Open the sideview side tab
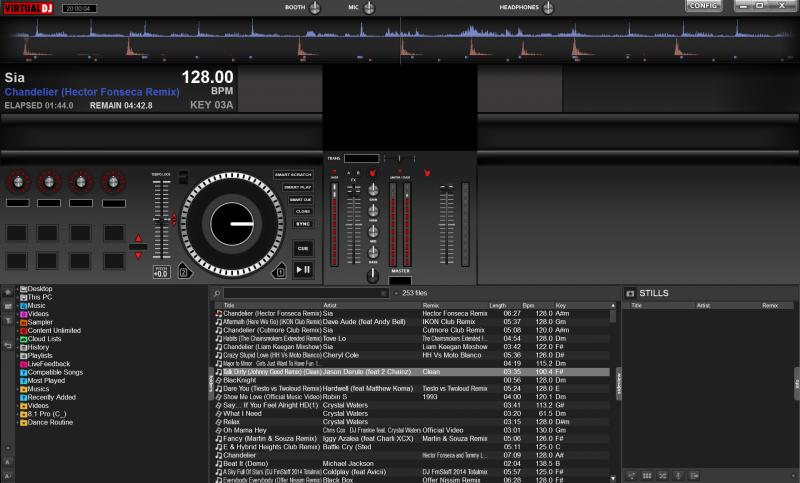 [x=619, y=383]
